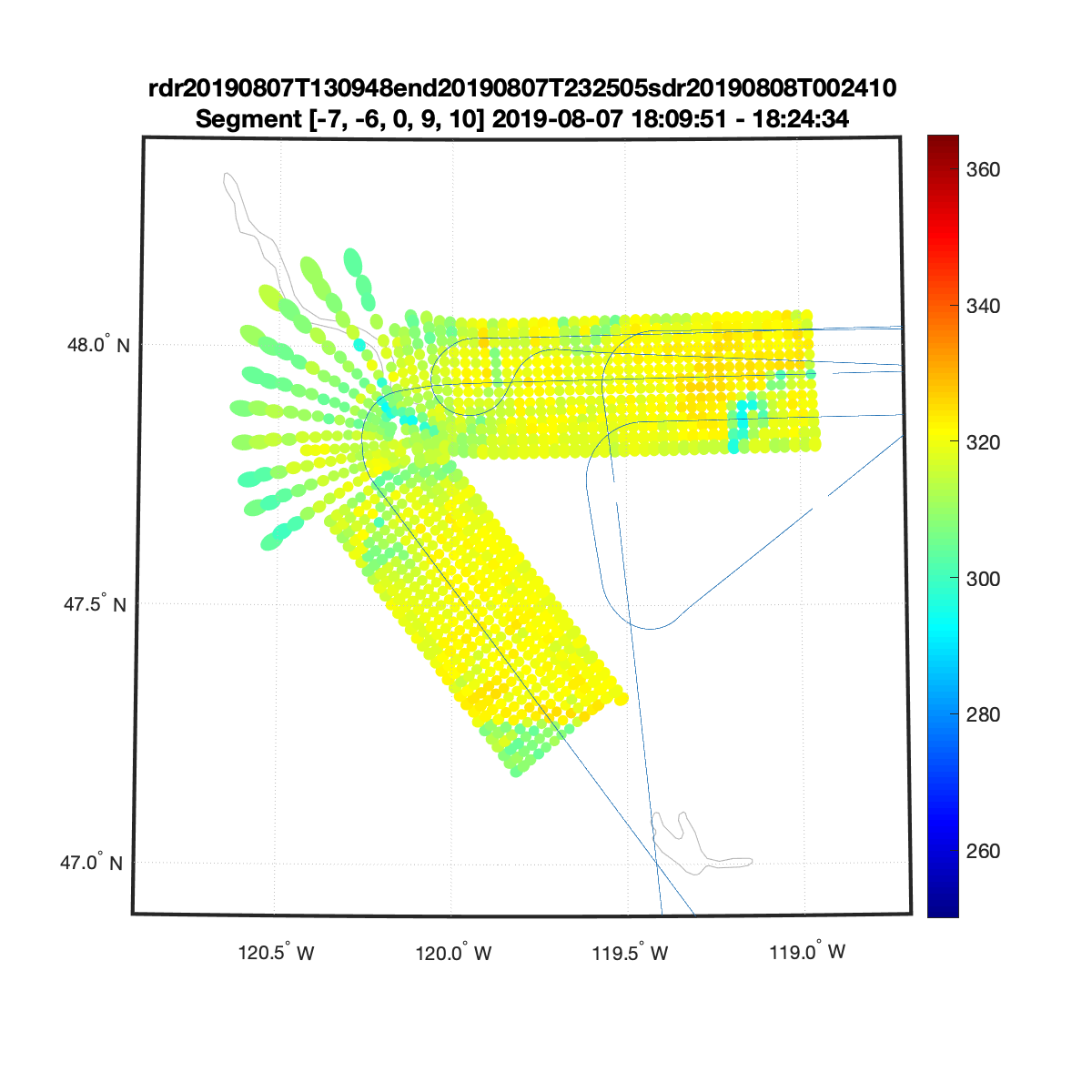Screen dimensions: 1092x1092
Task: Click the 280 colorbar tick label
Action: pyautogui.click(x=982, y=715)
